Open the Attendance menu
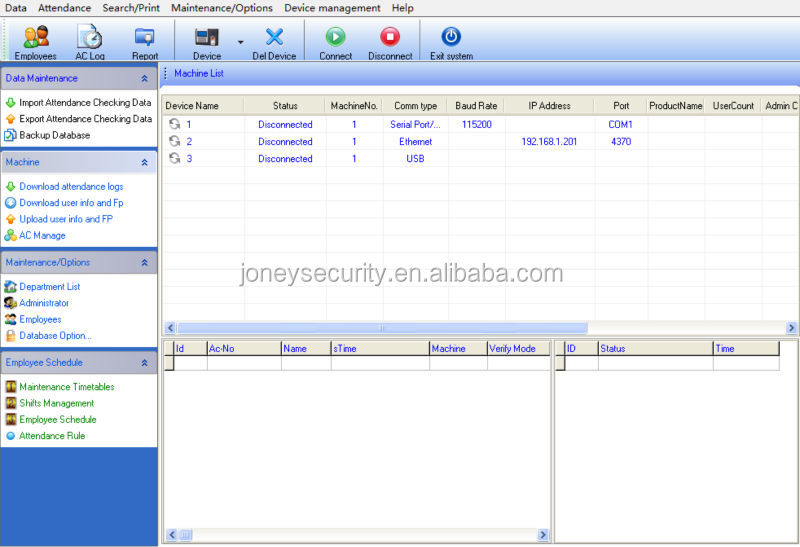 click(64, 8)
